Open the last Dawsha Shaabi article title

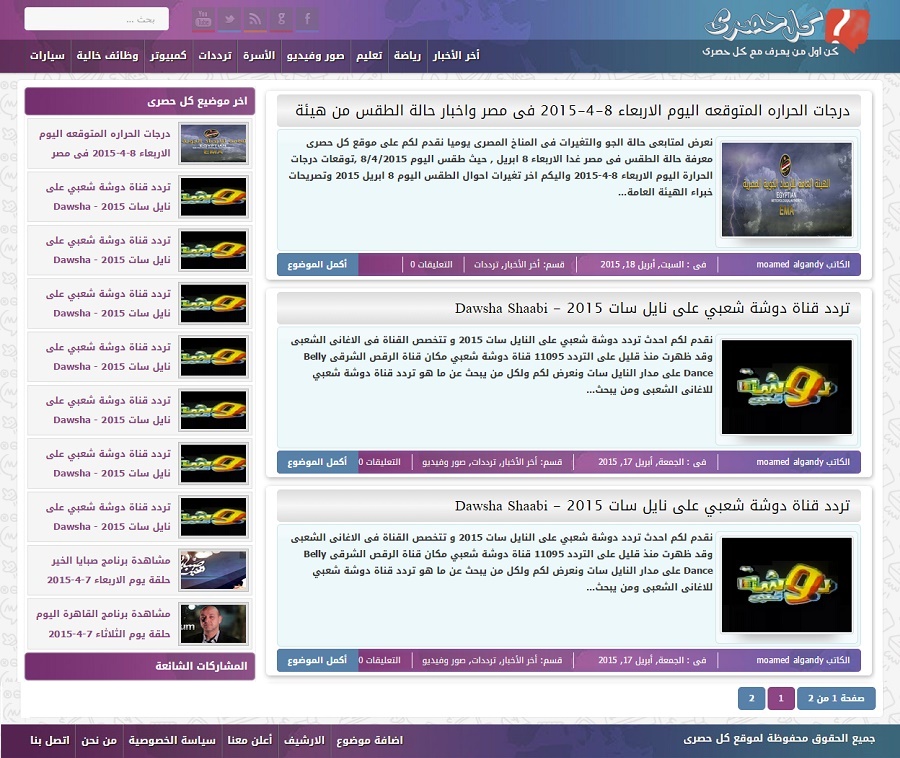coord(652,506)
